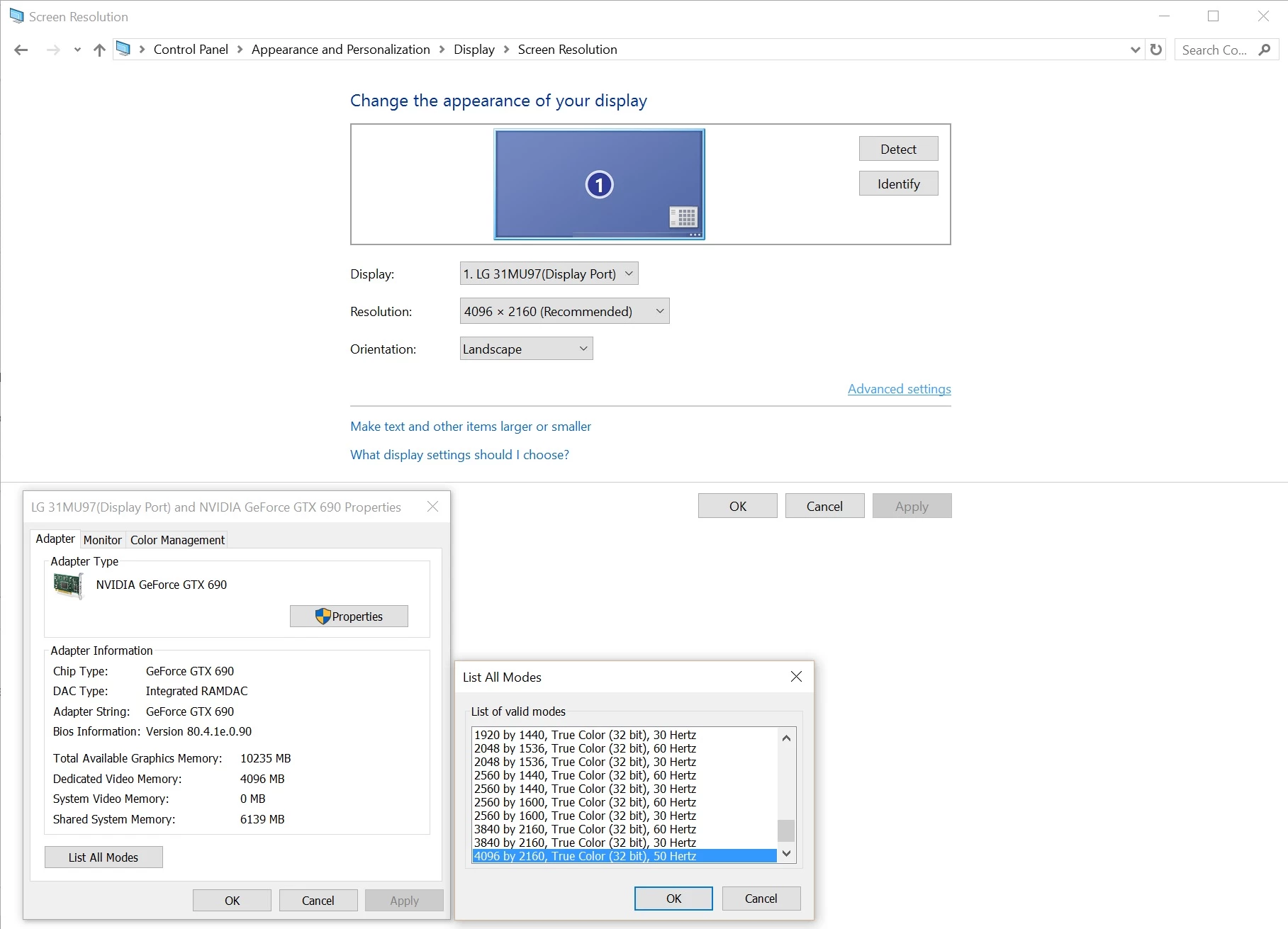1288x929 pixels.
Task: Expand chevron after Display breadcrumb
Action: [x=506, y=50]
